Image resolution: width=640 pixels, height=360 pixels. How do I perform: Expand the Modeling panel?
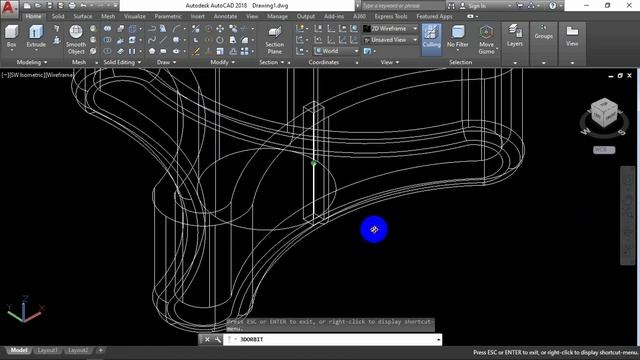[x=32, y=62]
